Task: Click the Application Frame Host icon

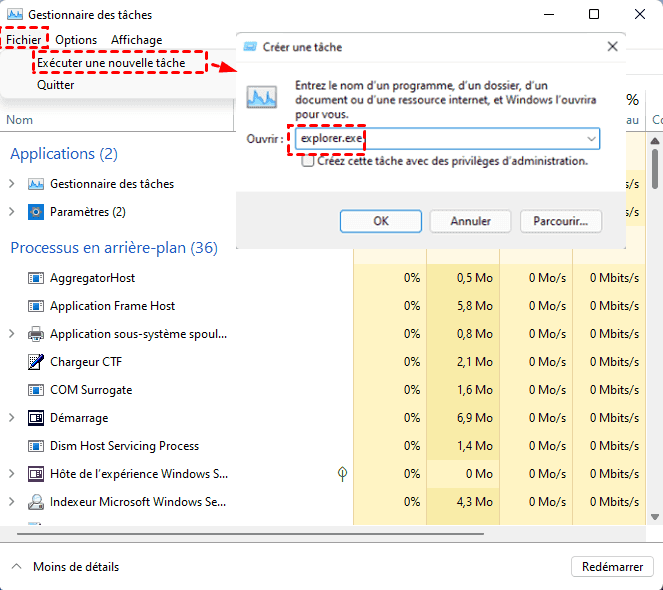Action: 36,306
